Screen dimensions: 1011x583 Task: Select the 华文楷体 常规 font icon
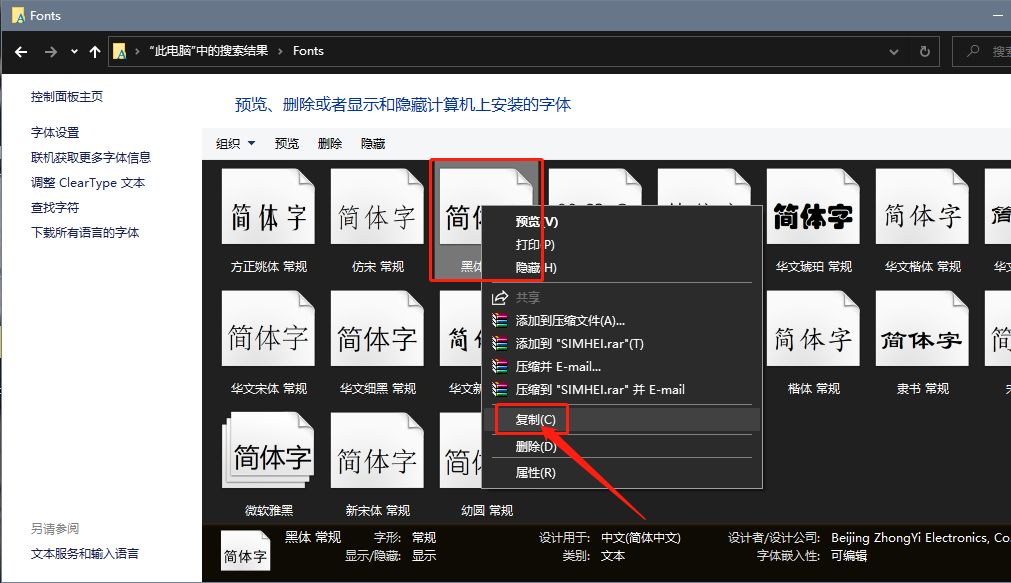[922, 206]
